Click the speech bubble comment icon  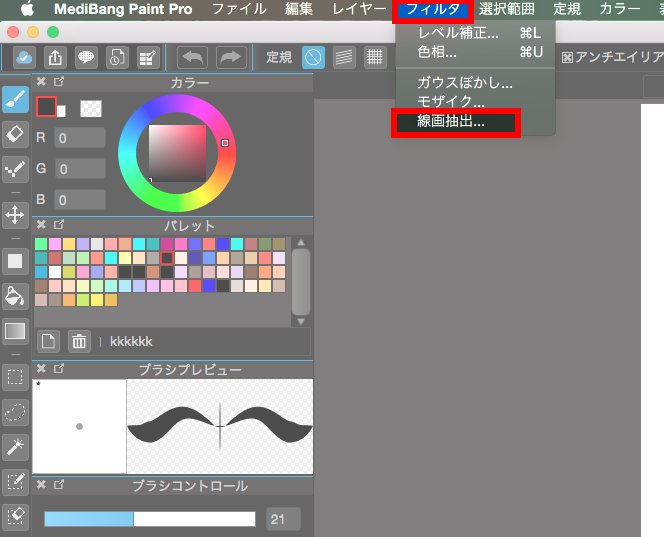pos(86,57)
